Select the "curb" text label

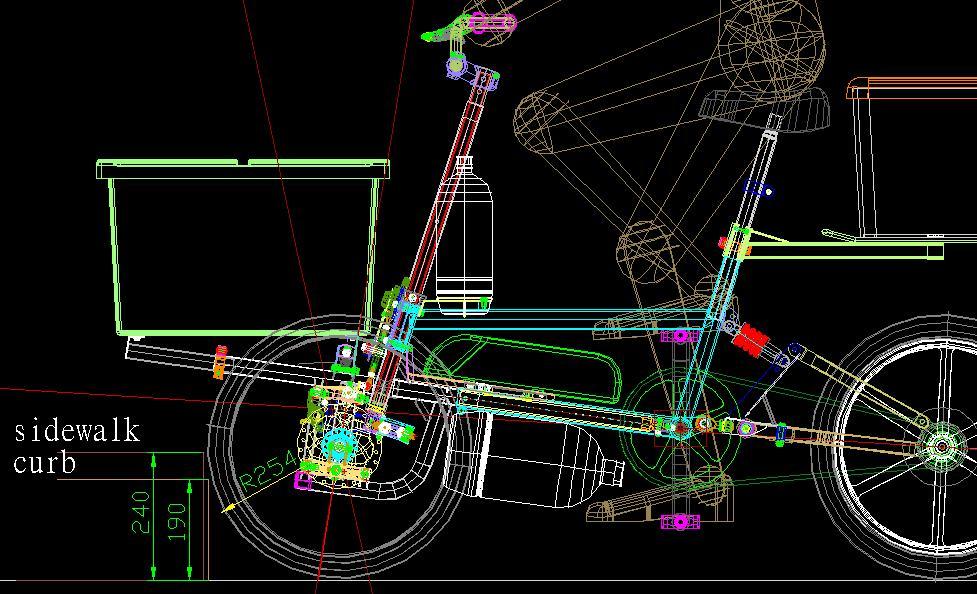pos(45,463)
